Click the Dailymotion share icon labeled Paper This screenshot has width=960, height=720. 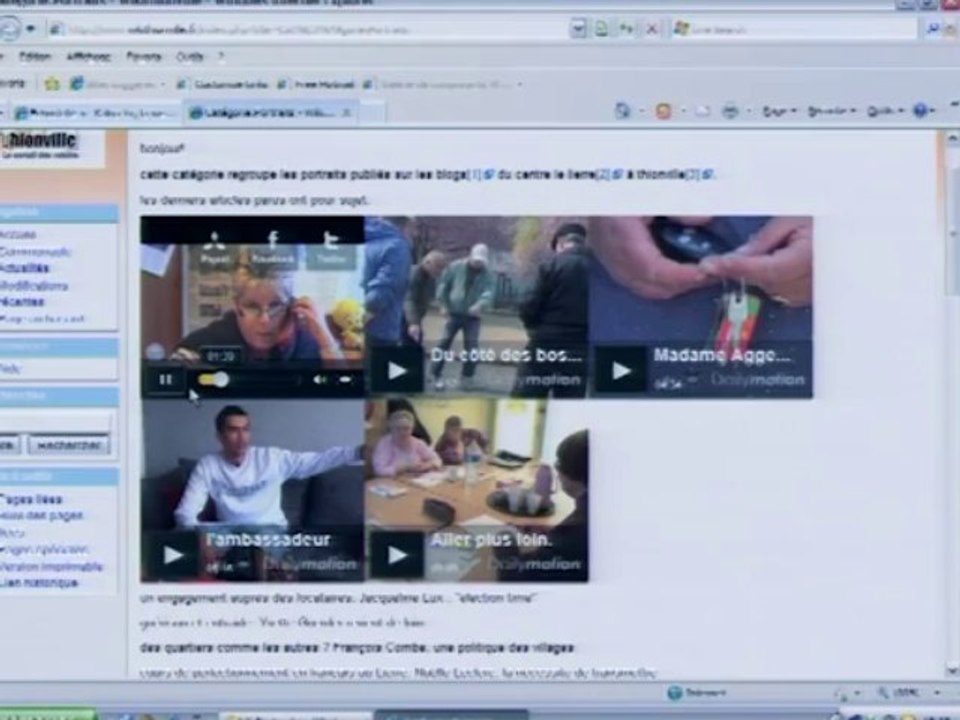pos(214,247)
